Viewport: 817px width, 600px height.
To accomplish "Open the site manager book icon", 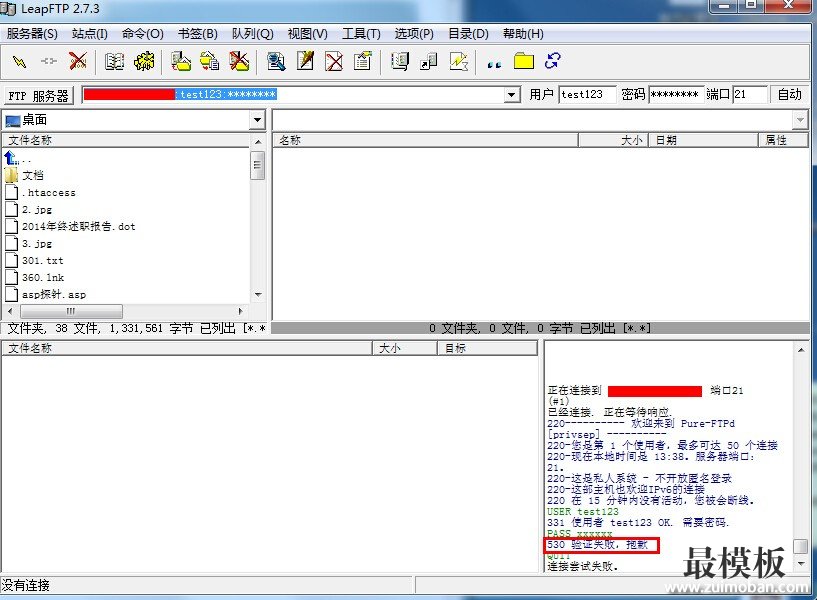I will click(114, 61).
